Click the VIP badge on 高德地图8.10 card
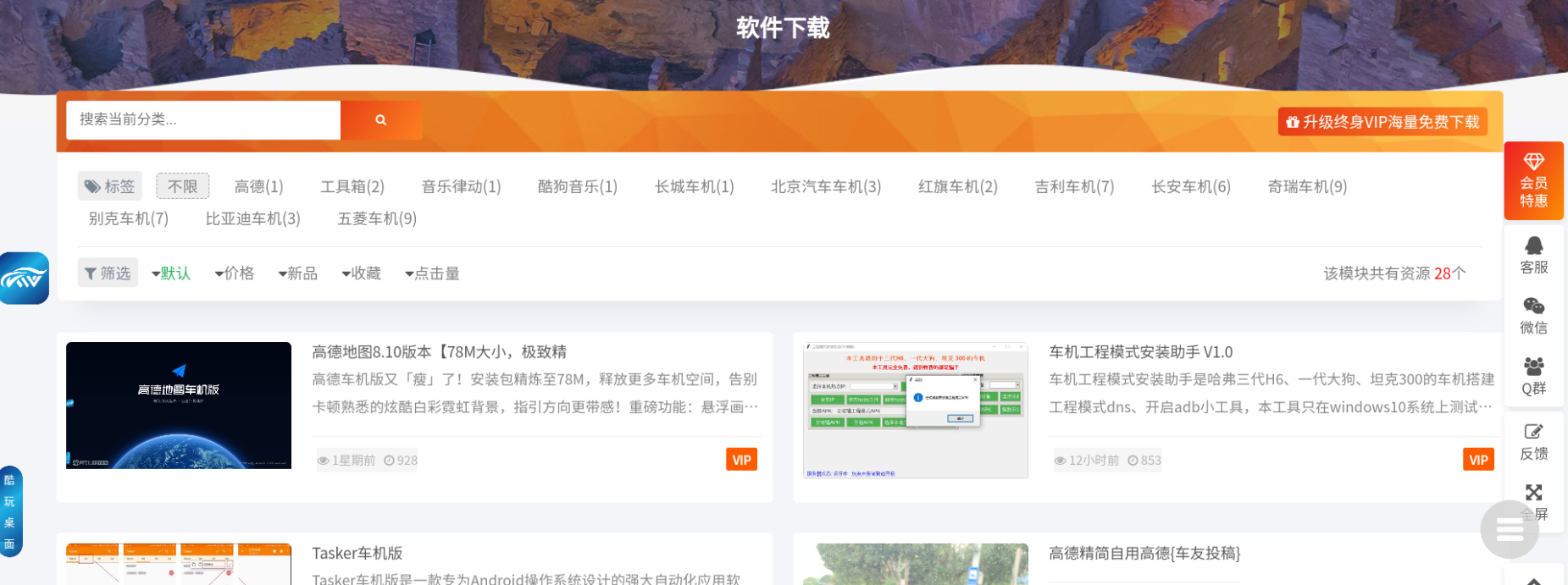 [x=741, y=460]
